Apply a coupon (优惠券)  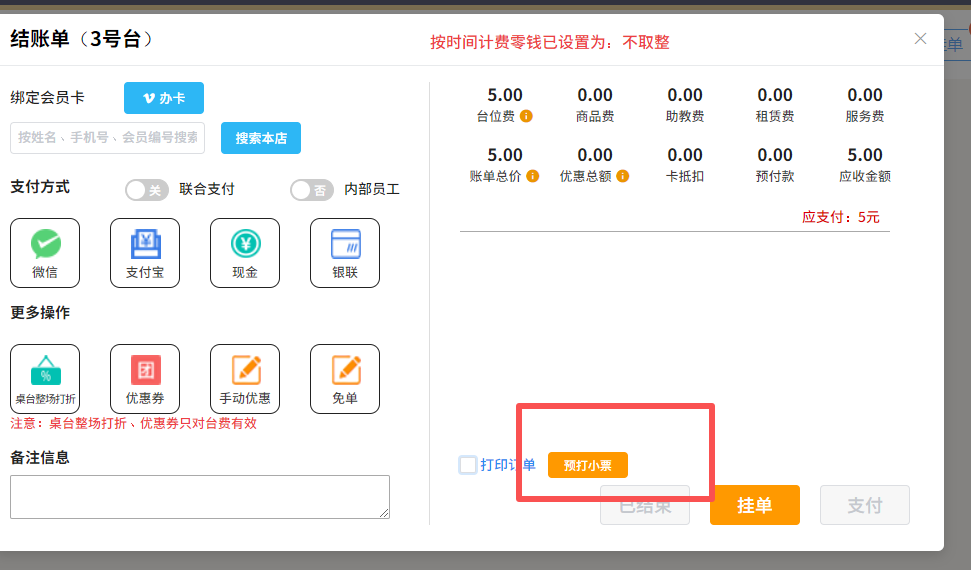click(x=145, y=379)
